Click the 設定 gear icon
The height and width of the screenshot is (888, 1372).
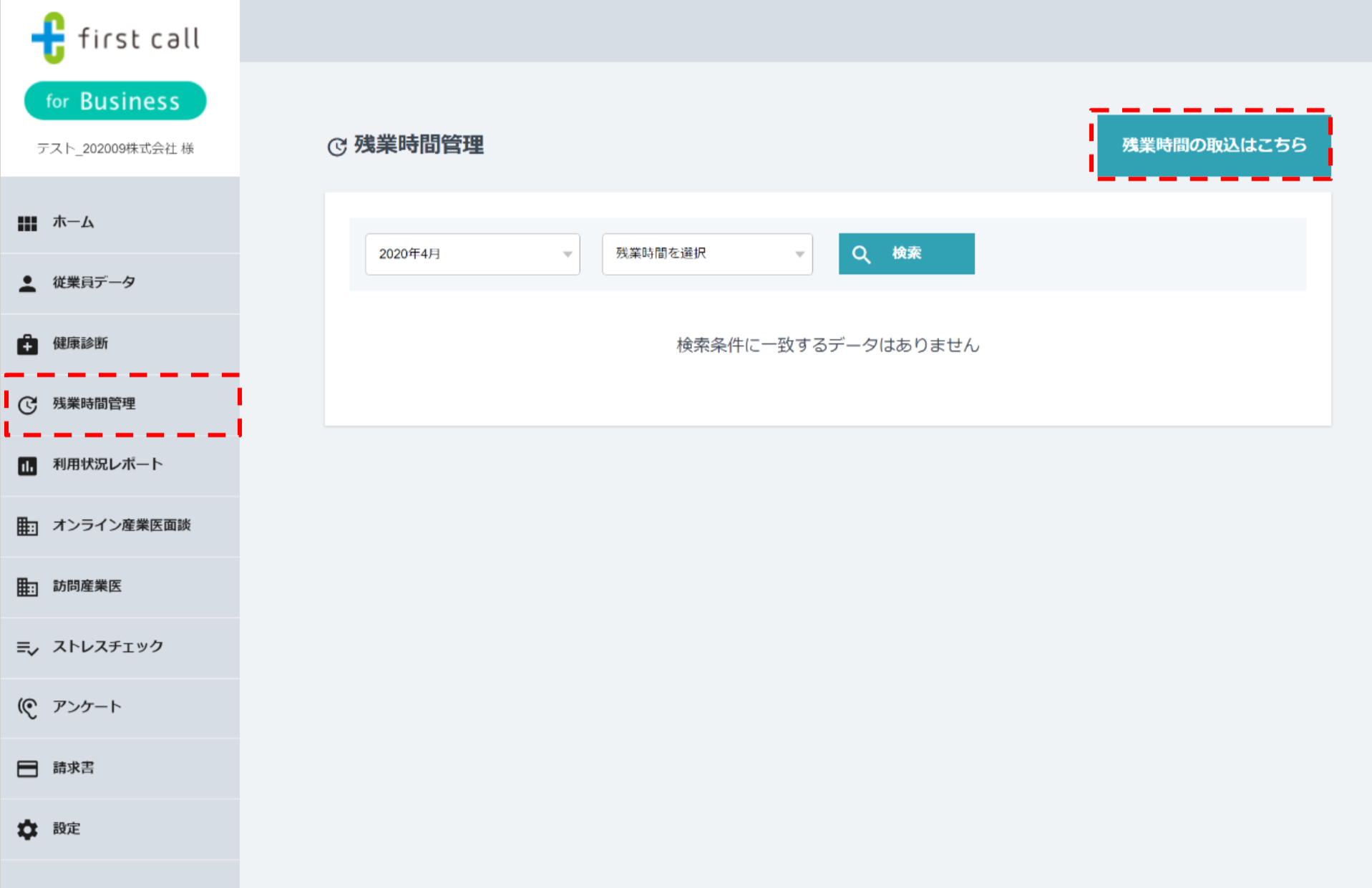click(x=27, y=829)
